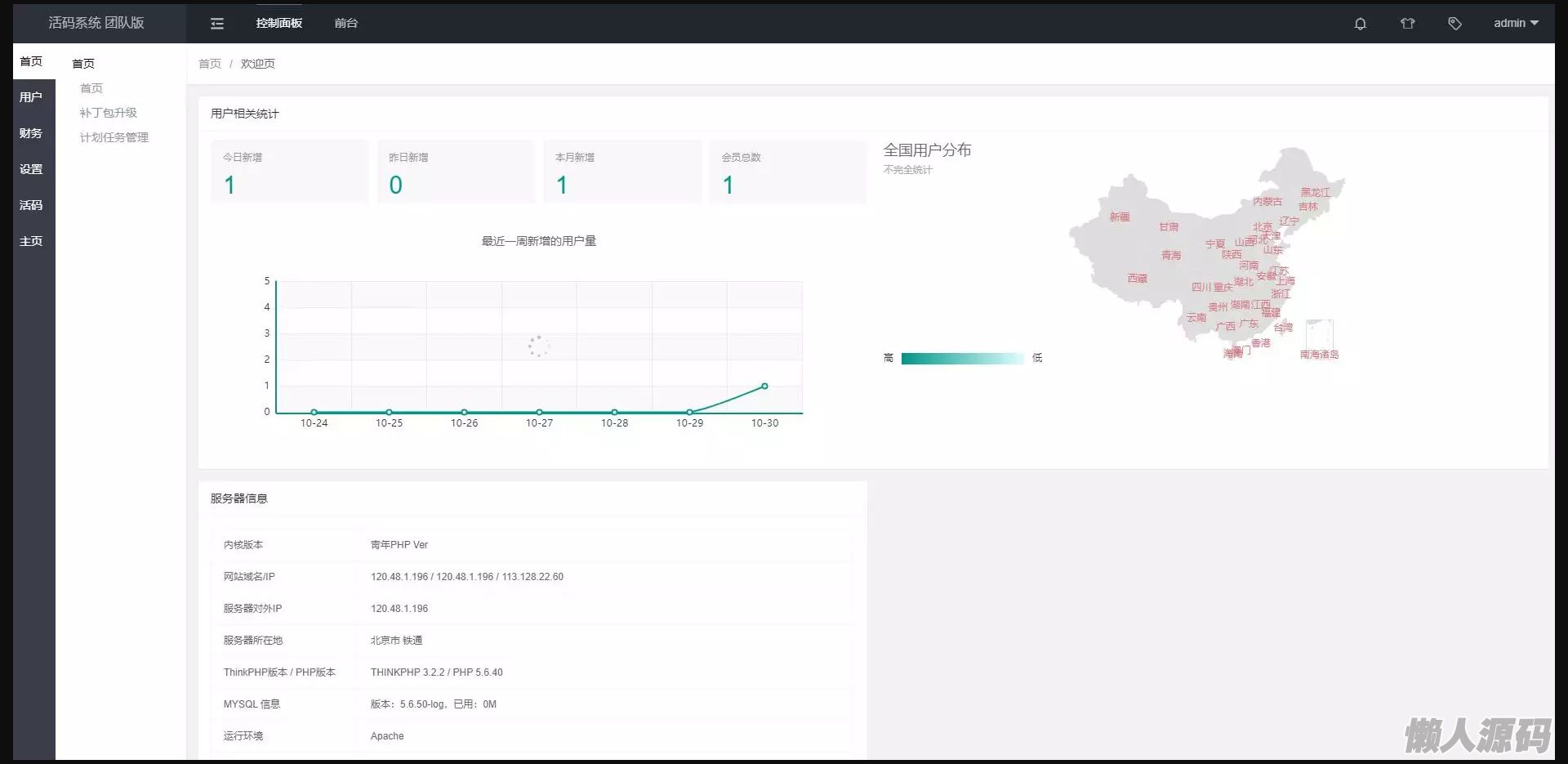Switch to the 控制面板 tab
1568x764 pixels.
point(279,24)
